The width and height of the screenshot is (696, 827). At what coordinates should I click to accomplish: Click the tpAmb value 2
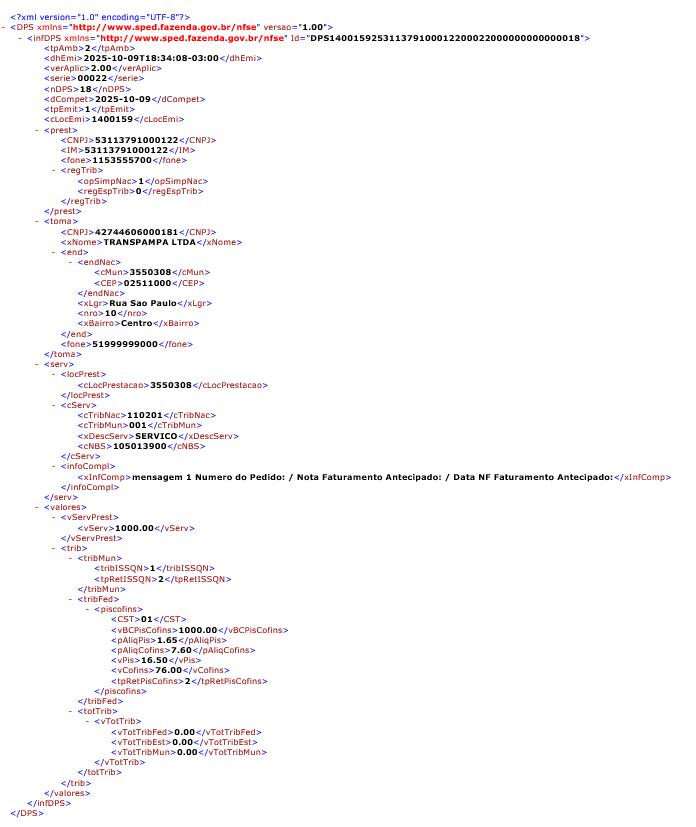(x=88, y=48)
